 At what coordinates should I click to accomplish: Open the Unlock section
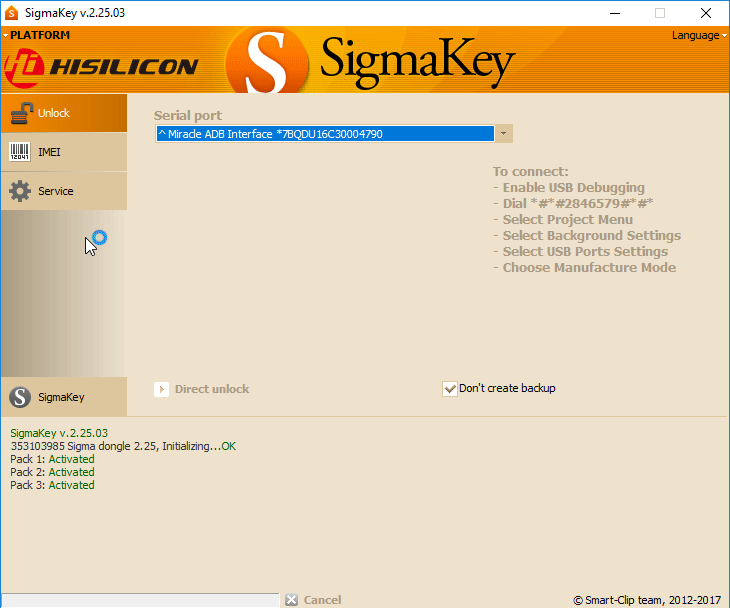tap(64, 113)
